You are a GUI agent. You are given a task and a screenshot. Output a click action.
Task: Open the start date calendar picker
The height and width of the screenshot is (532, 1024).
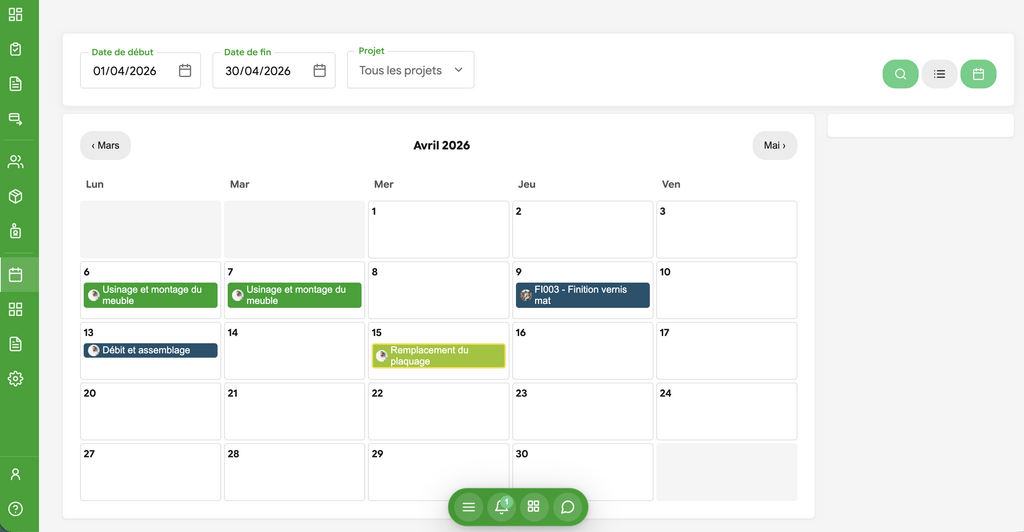185,71
